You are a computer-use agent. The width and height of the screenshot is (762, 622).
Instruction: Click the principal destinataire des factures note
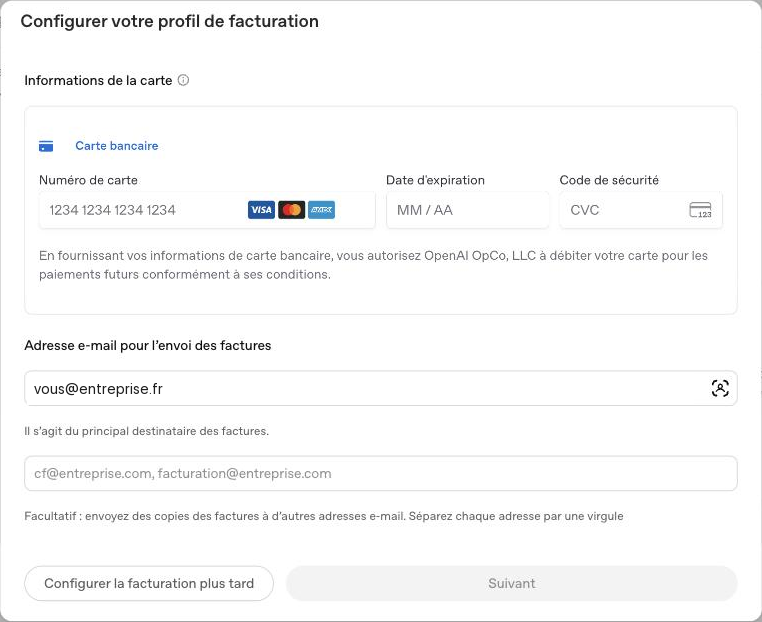146,431
